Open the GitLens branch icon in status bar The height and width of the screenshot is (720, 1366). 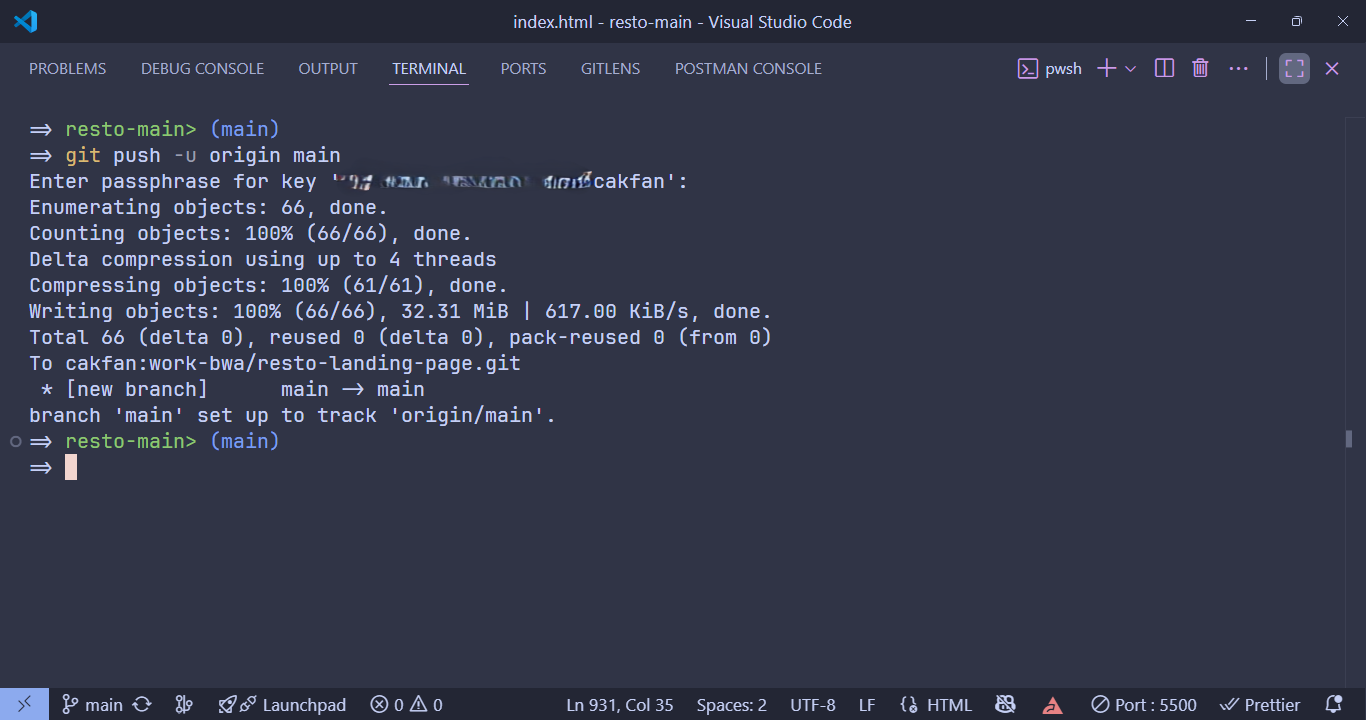184,704
